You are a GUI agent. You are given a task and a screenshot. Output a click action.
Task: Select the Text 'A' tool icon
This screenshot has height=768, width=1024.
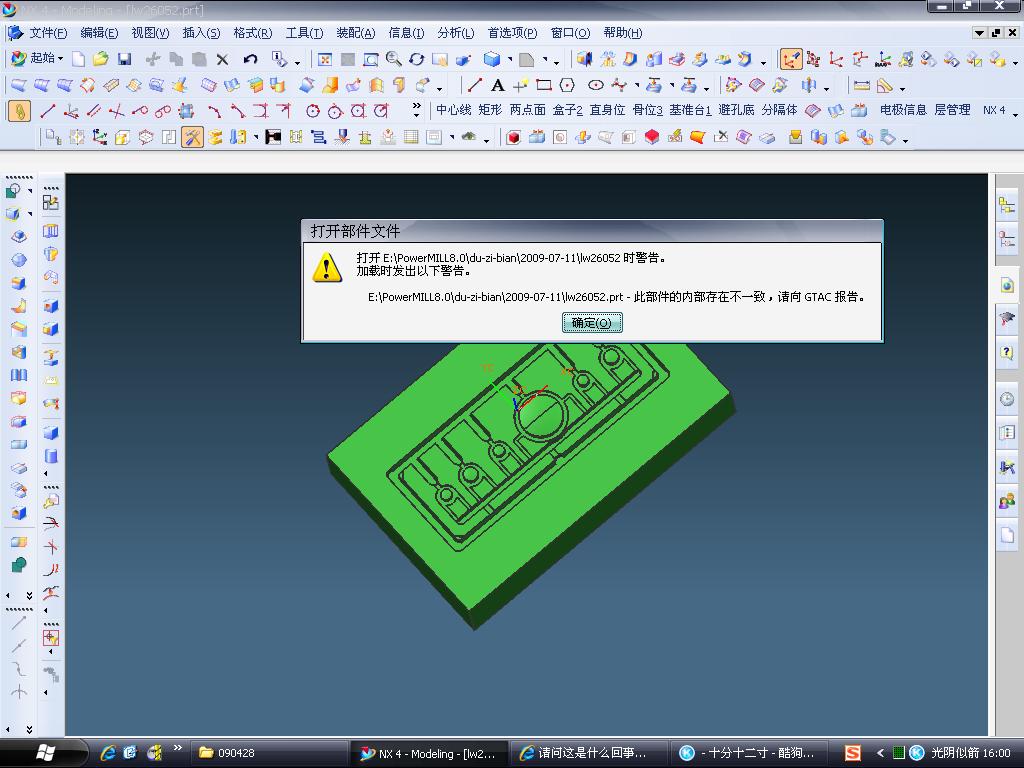[498, 85]
